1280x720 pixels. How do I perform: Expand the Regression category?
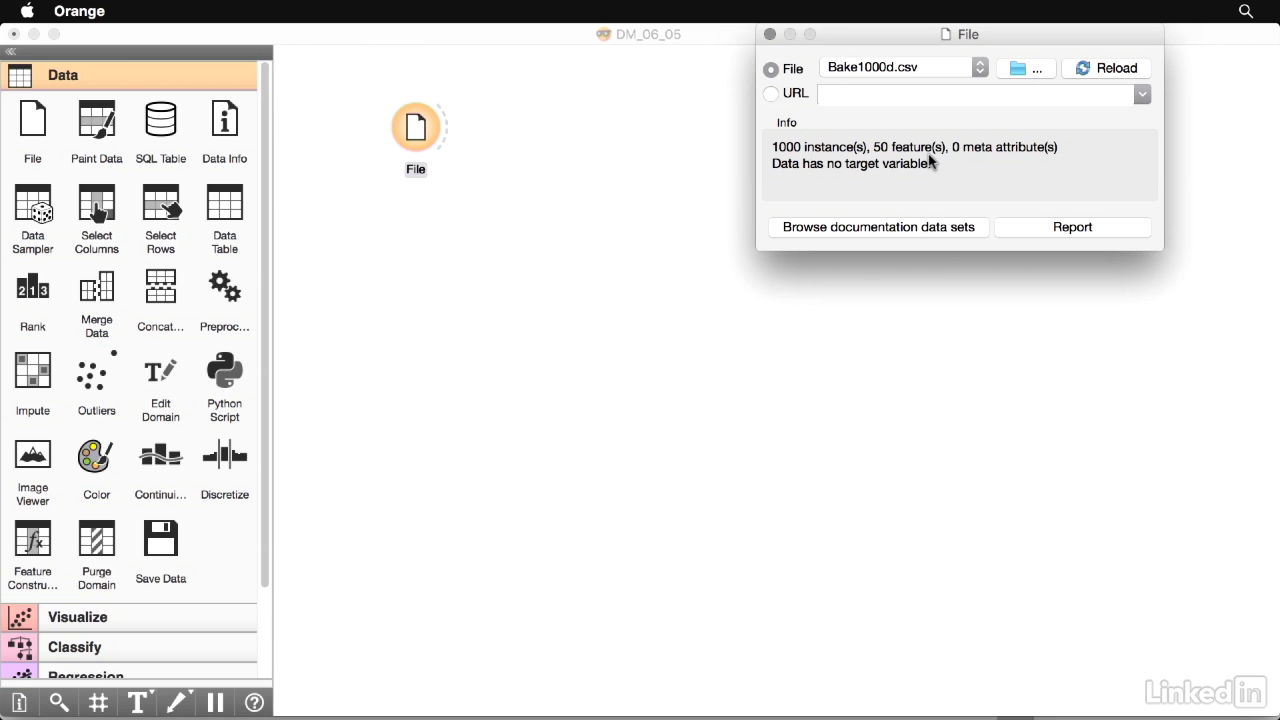(x=129, y=672)
